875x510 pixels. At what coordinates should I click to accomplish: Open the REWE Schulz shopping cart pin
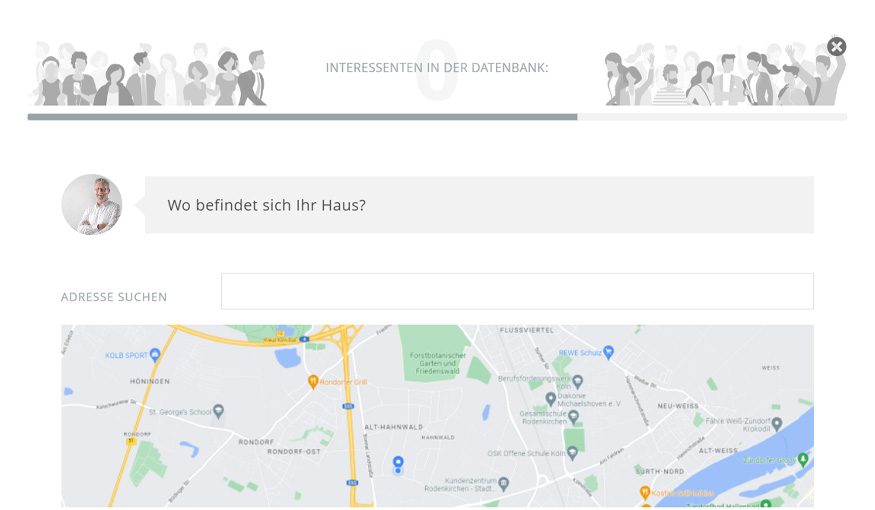608,352
